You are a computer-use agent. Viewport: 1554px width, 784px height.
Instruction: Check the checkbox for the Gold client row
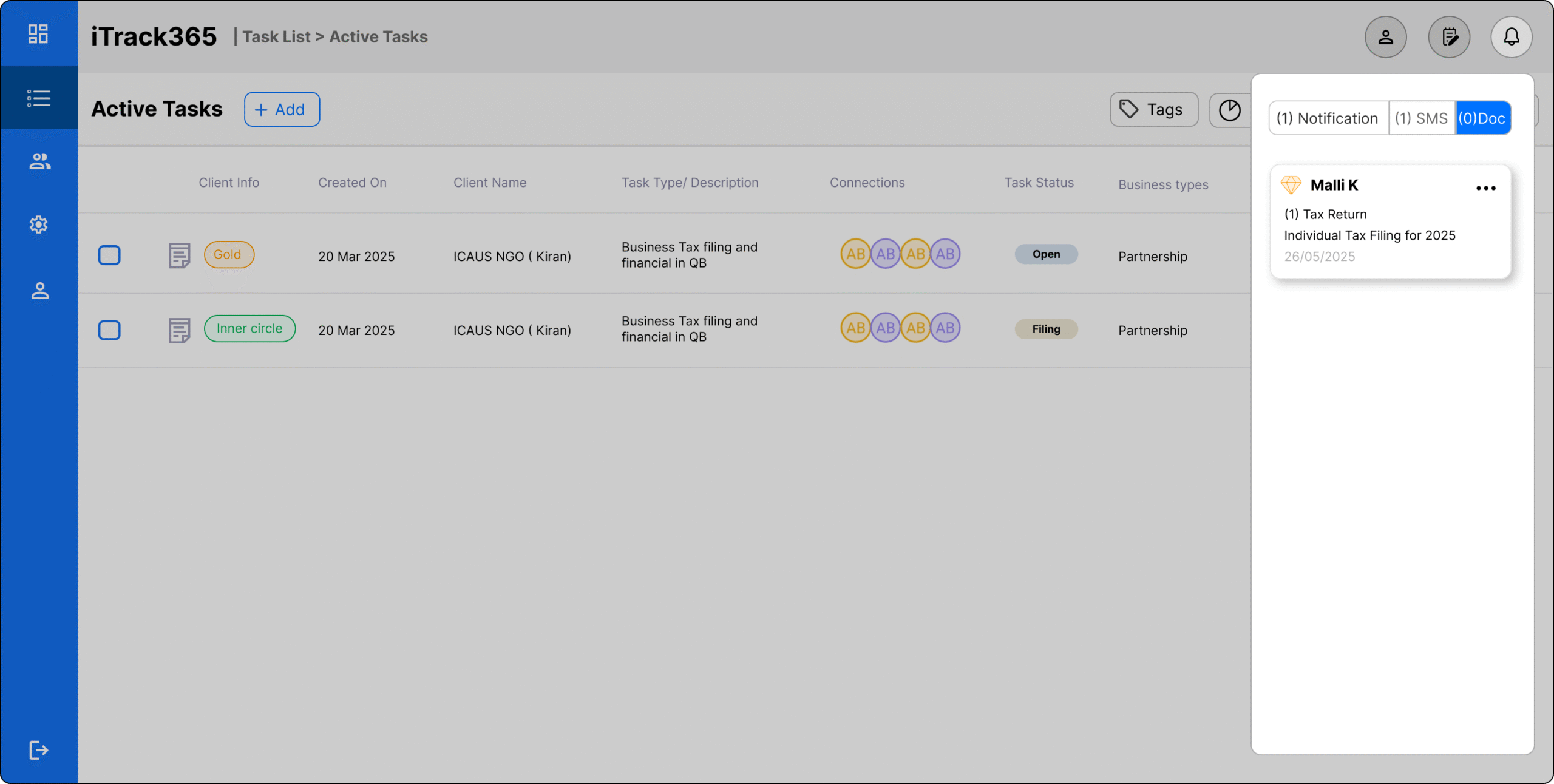point(109,255)
